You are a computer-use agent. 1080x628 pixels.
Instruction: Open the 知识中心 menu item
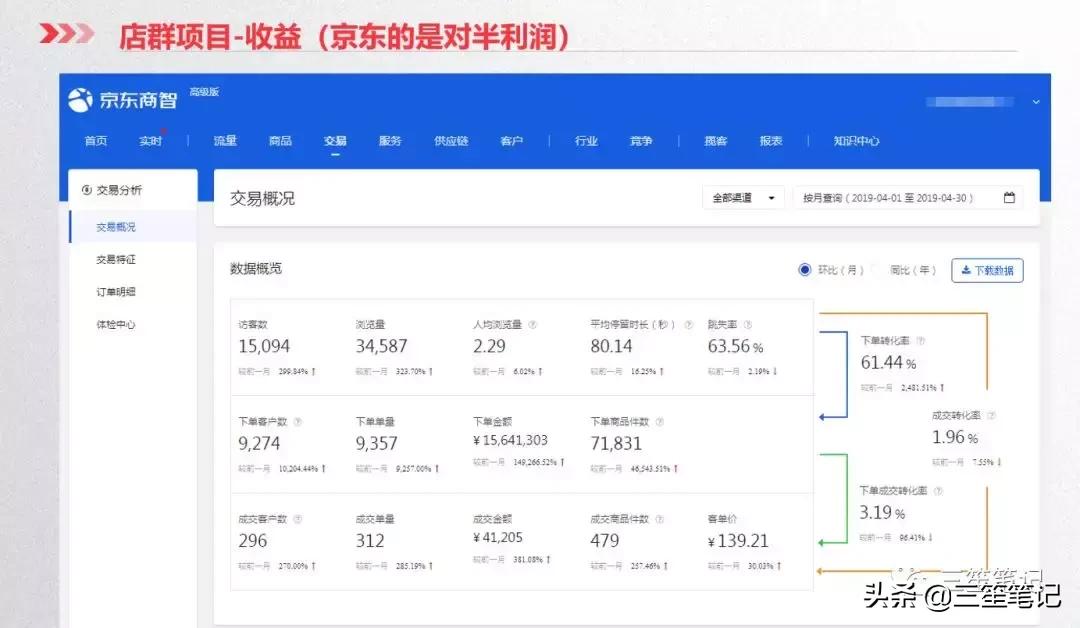point(855,141)
